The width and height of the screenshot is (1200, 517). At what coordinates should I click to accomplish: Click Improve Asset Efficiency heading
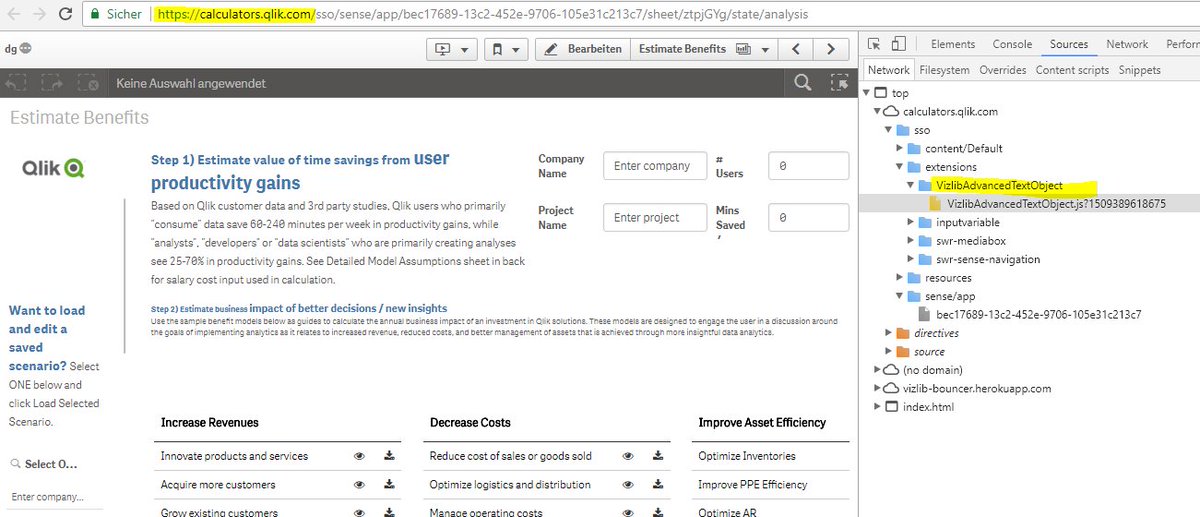point(762,423)
